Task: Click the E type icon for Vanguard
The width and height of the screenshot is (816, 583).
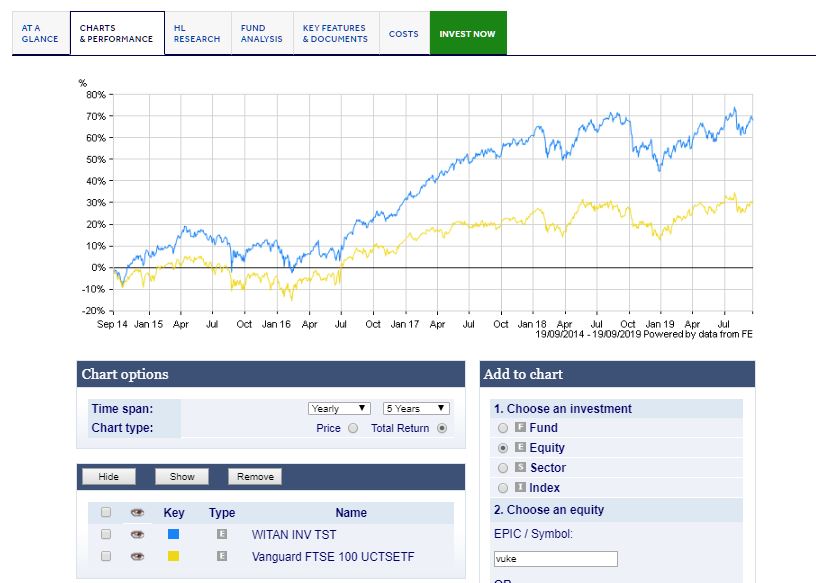Action: coord(222,556)
